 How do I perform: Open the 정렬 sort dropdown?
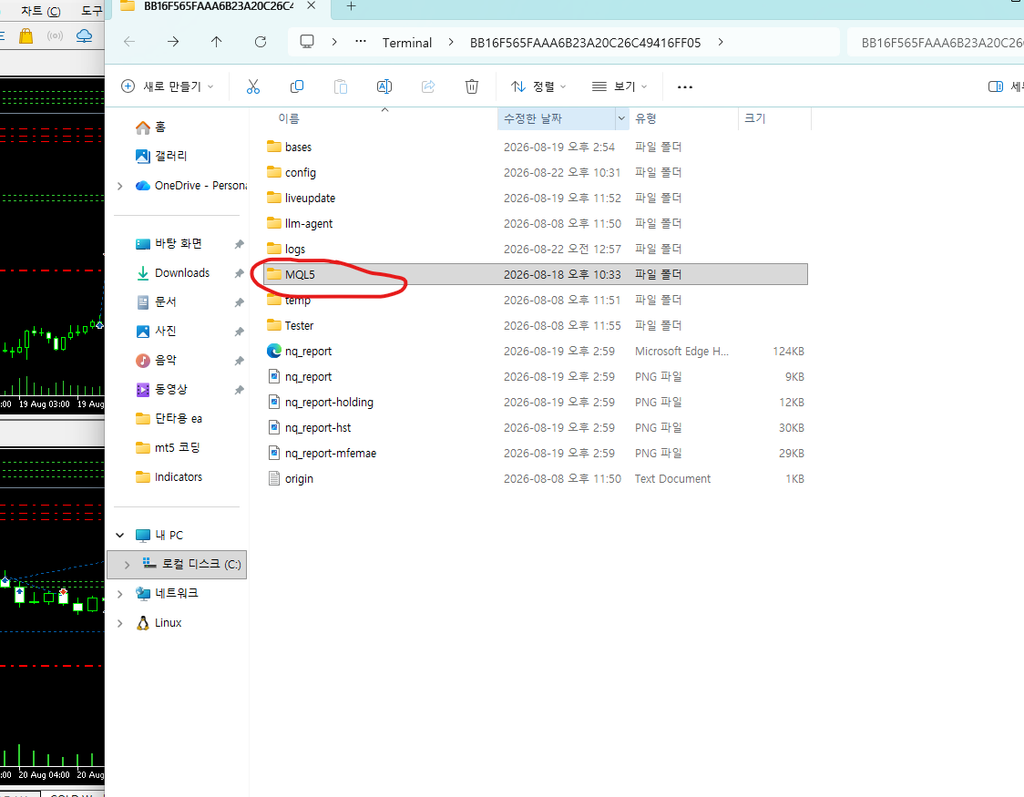(x=539, y=86)
